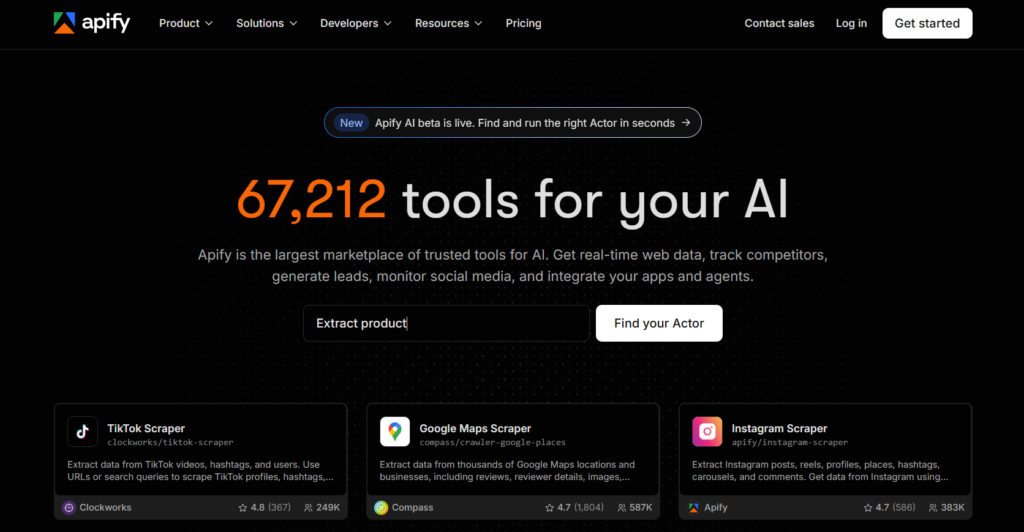Open the TikTok Scraper app icon
Viewport: 1024px width, 532px height.
click(82, 431)
